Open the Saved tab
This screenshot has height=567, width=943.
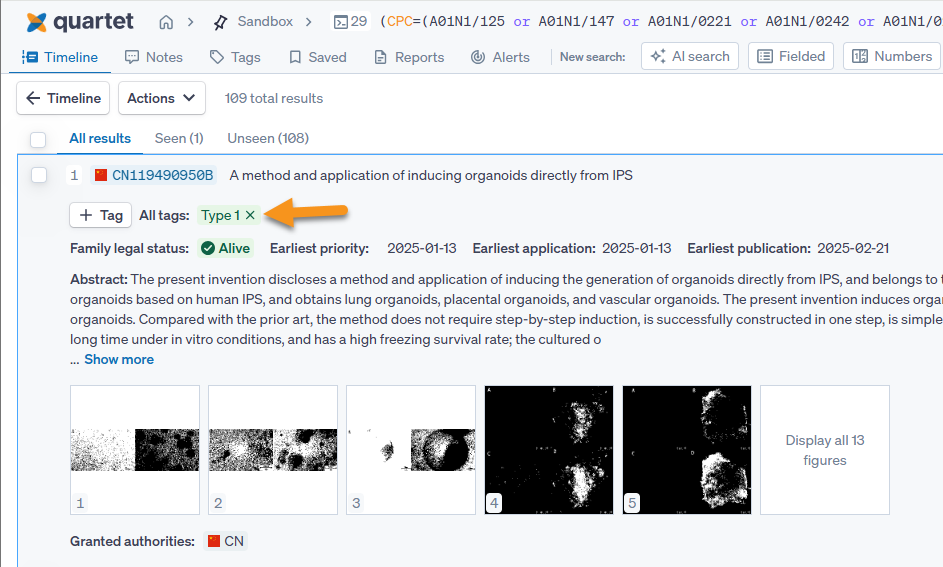[318, 57]
